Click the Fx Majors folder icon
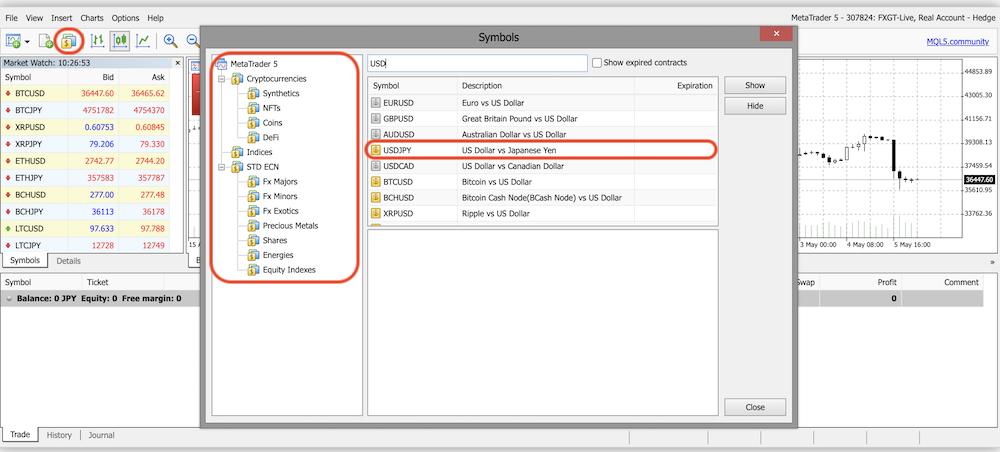This screenshot has width=1000, height=452. 253,182
